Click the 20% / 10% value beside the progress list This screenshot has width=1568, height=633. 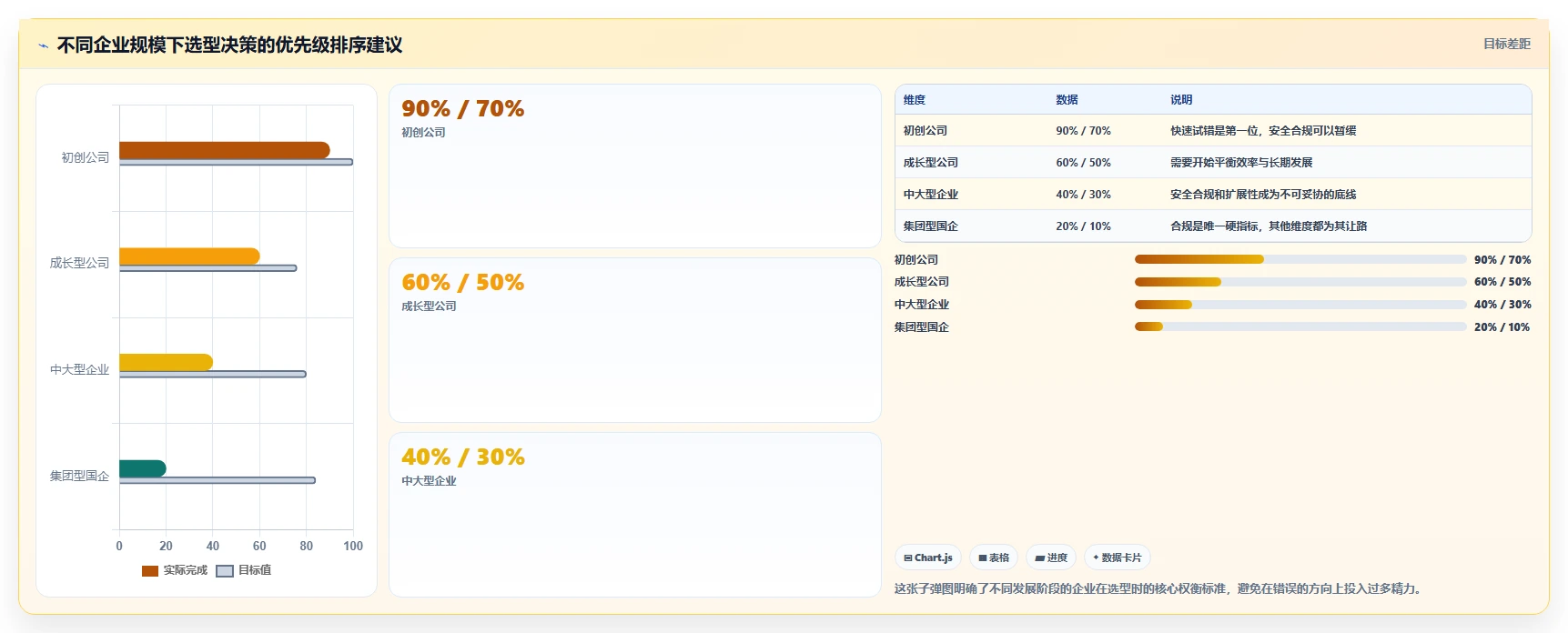coord(1502,327)
